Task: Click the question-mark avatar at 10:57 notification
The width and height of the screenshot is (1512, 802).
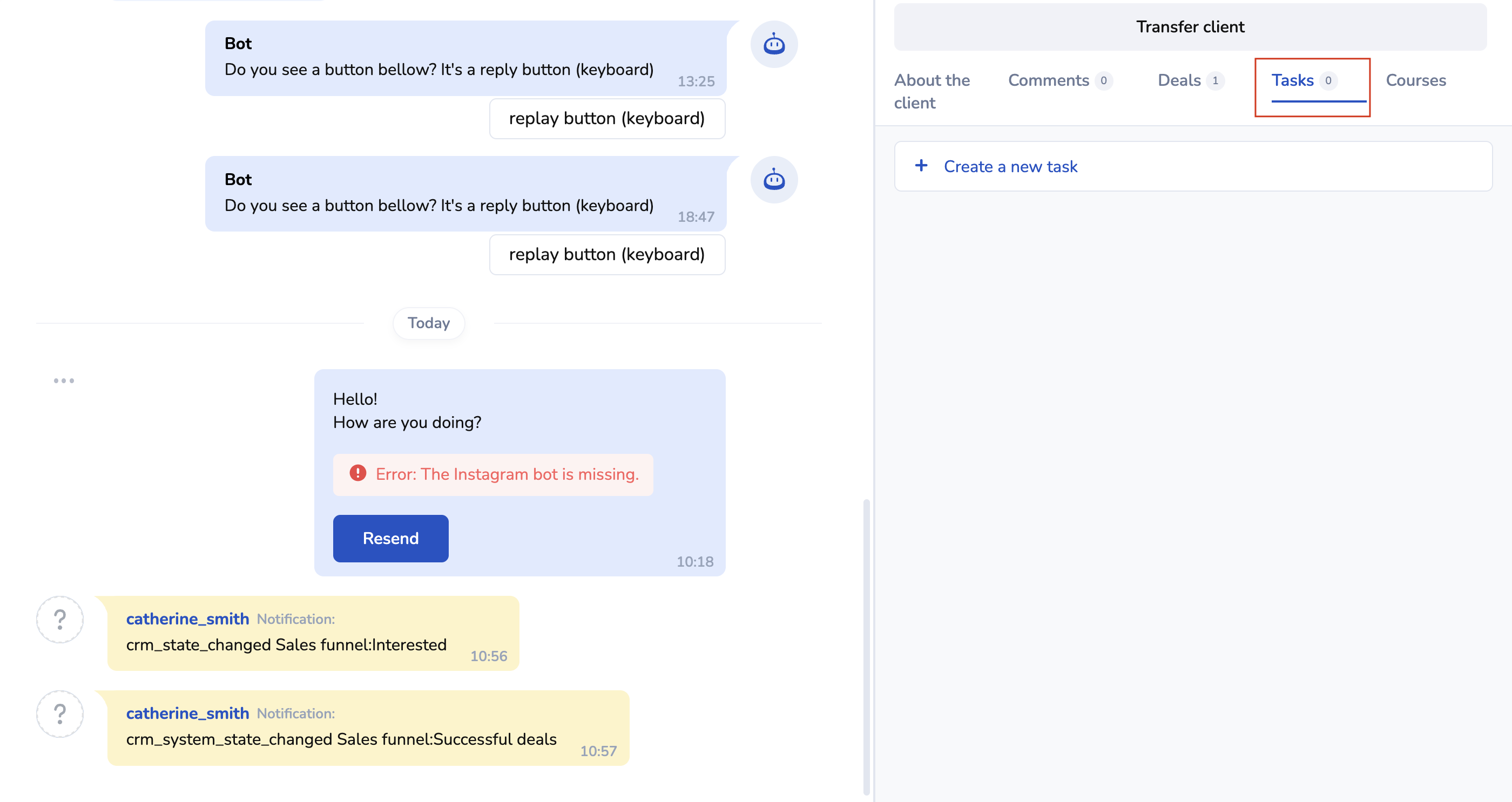Action: [60, 713]
